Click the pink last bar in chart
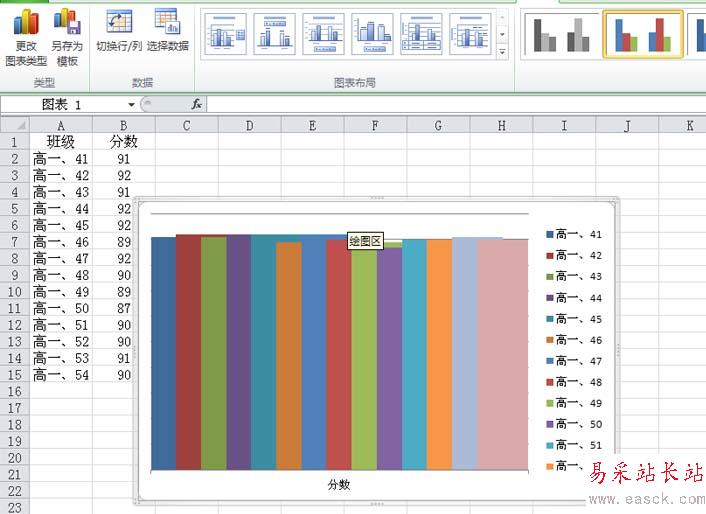The width and height of the screenshot is (706, 514). pos(502,354)
